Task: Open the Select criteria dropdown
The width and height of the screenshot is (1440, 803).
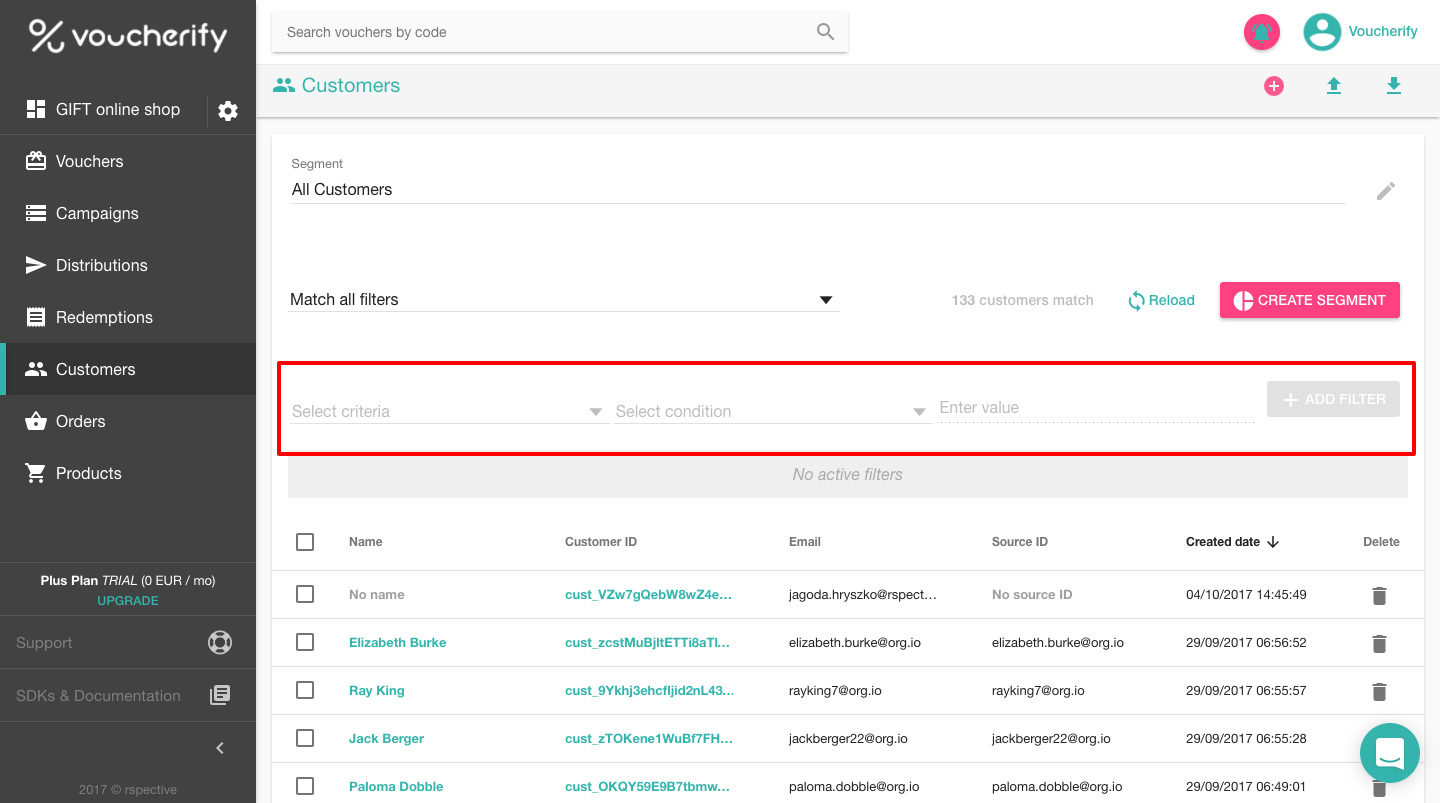Action: click(447, 412)
